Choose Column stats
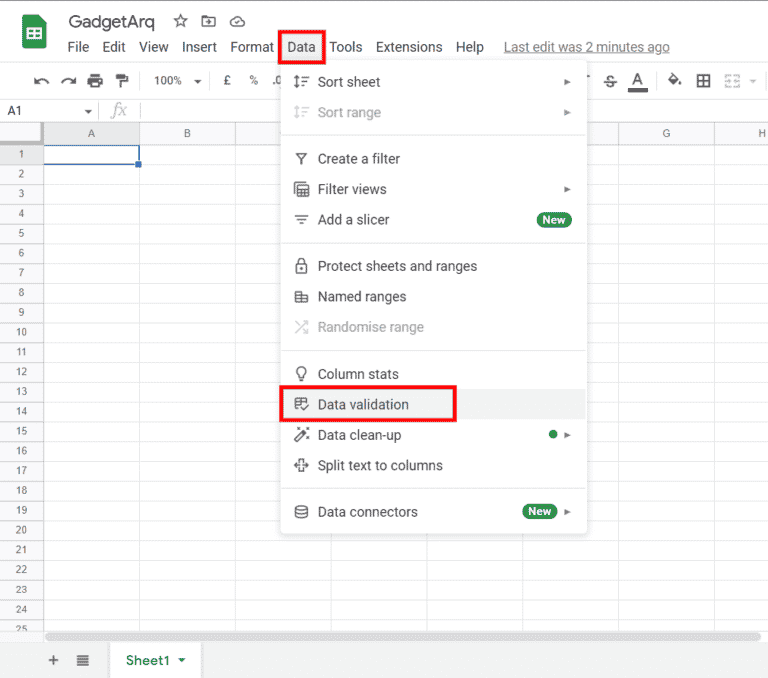Screen dimensions: 768x678 (434, 374)
